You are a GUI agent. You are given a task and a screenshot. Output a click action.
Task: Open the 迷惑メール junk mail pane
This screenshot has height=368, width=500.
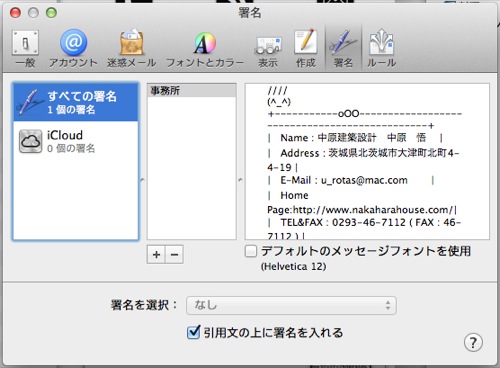132,48
